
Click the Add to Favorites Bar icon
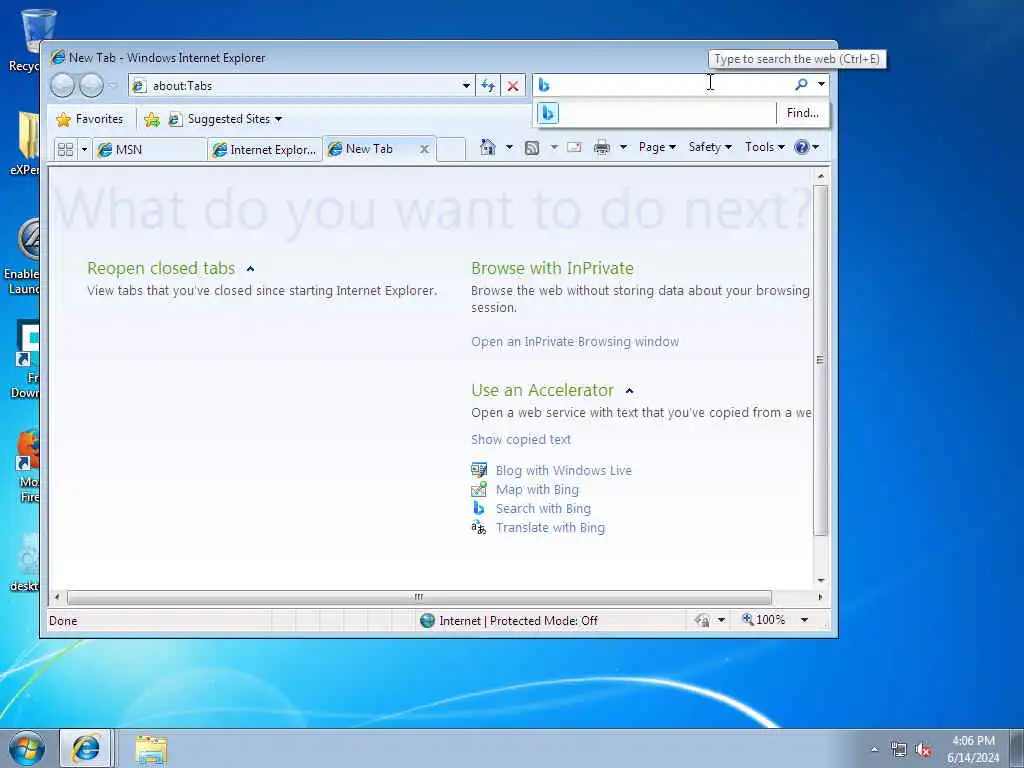(x=152, y=120)
